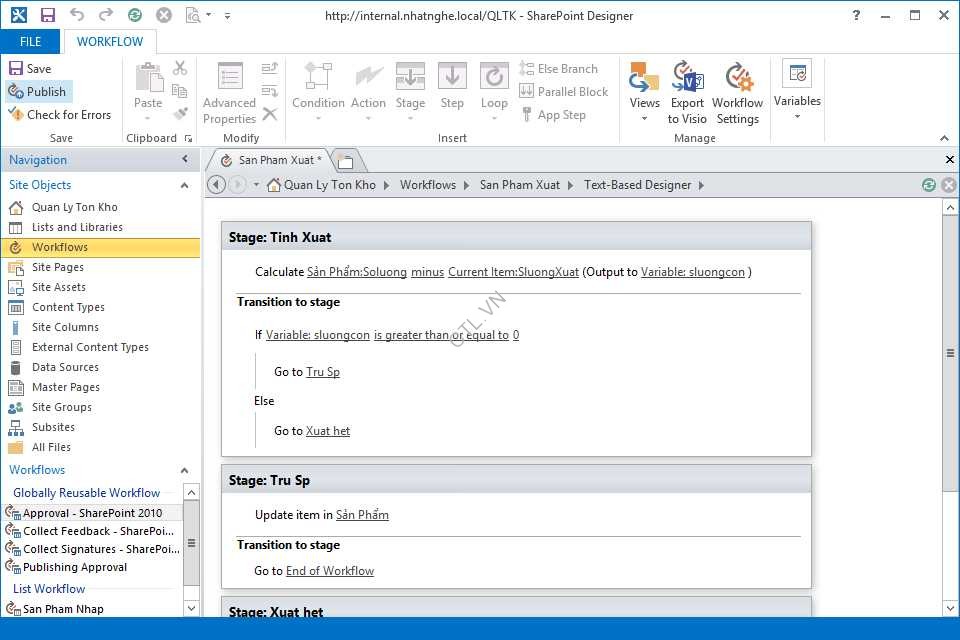Open the FILE tab
Image resolution: width=960 pixels, height=640 pixels.
[30, 42]
